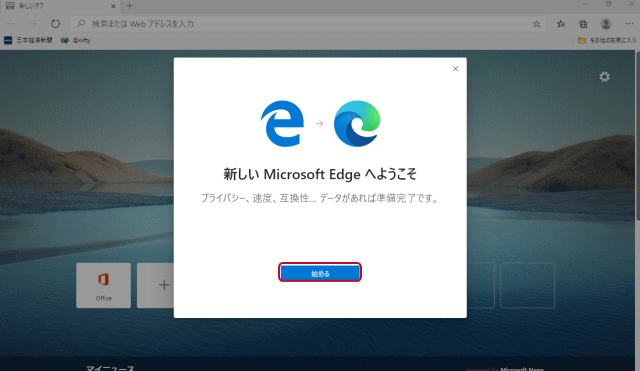The image size is (640, 371).
Task: Click the 始める button in the welcome dialog
Action: [x=320, y=273]
